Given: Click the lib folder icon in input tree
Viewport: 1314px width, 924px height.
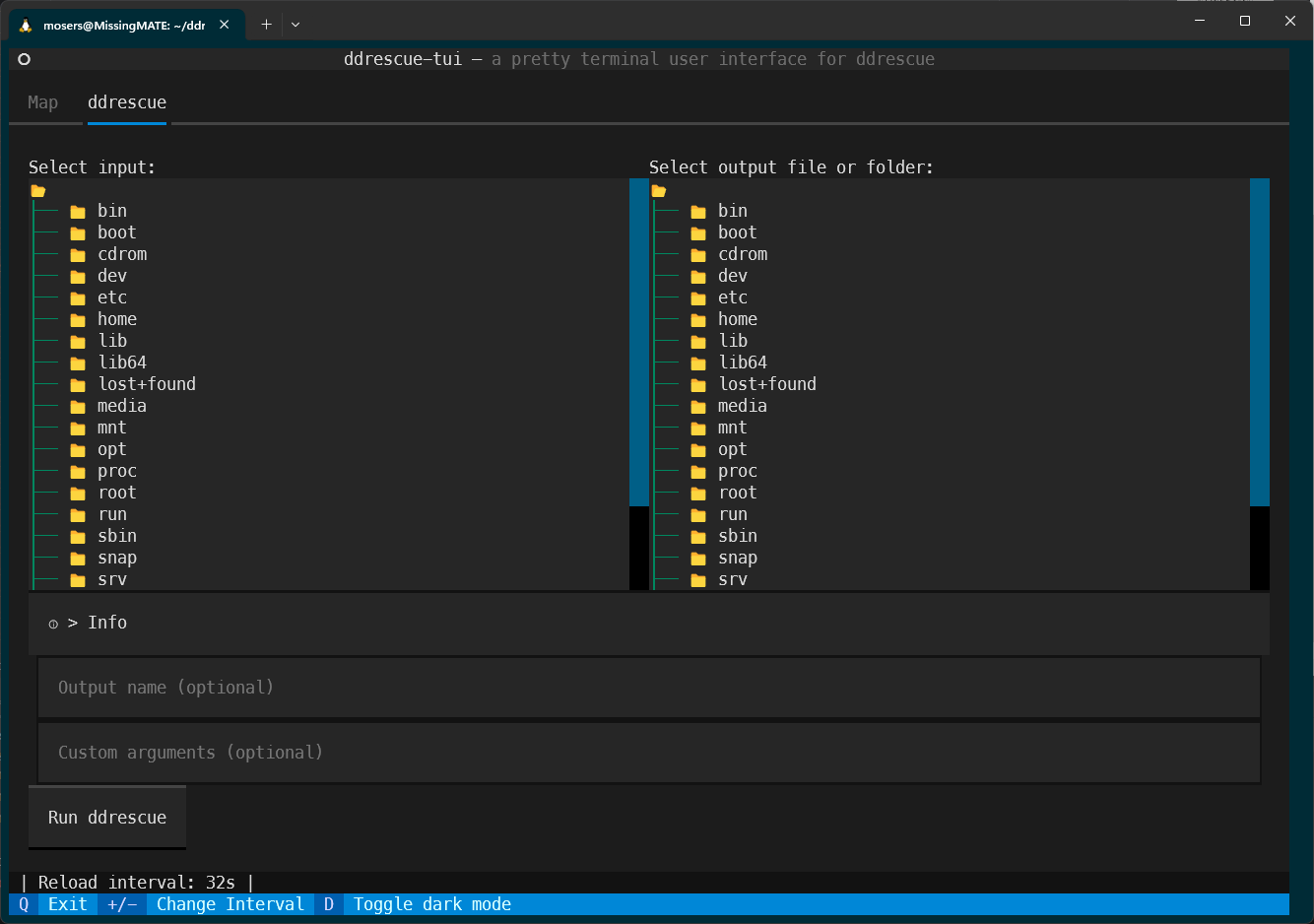Looking at the screenshot, I should (x=78, y=342).
